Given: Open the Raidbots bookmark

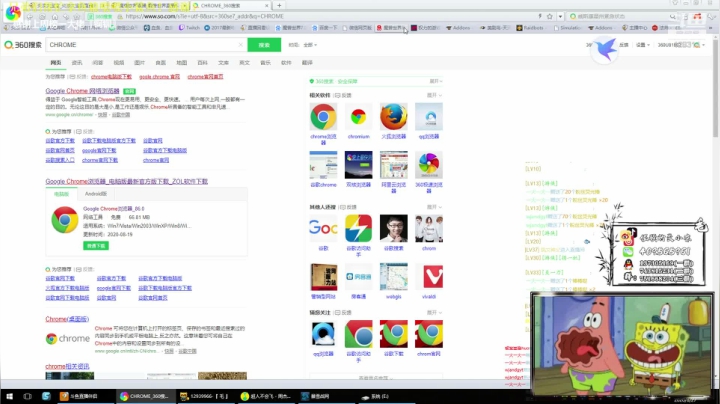Looking at the screenshot, I should 530,28.
